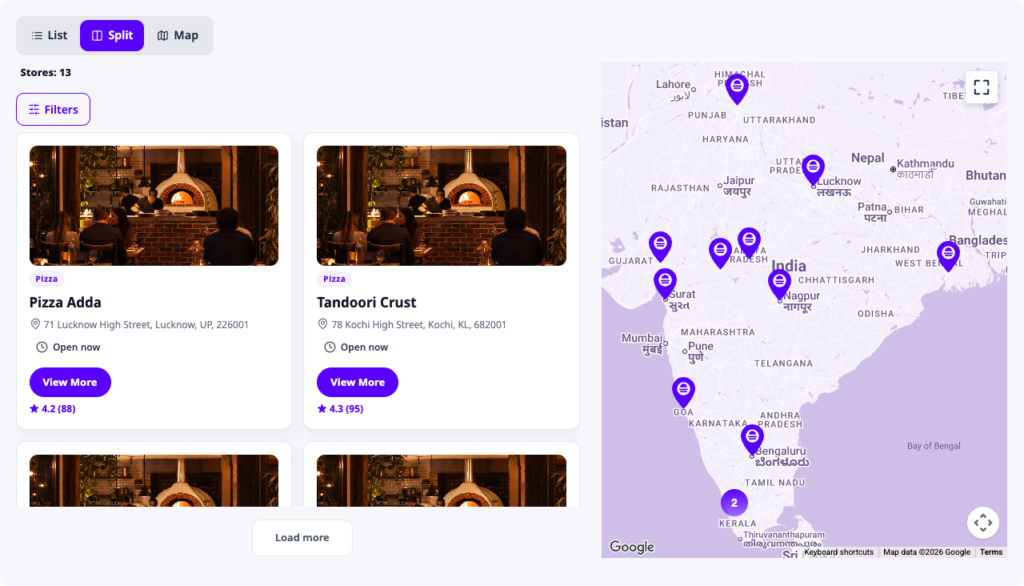This screenshot has width=1024, height=586.
Task: Click the Stores: 13 count
Action: pos(46,73)
